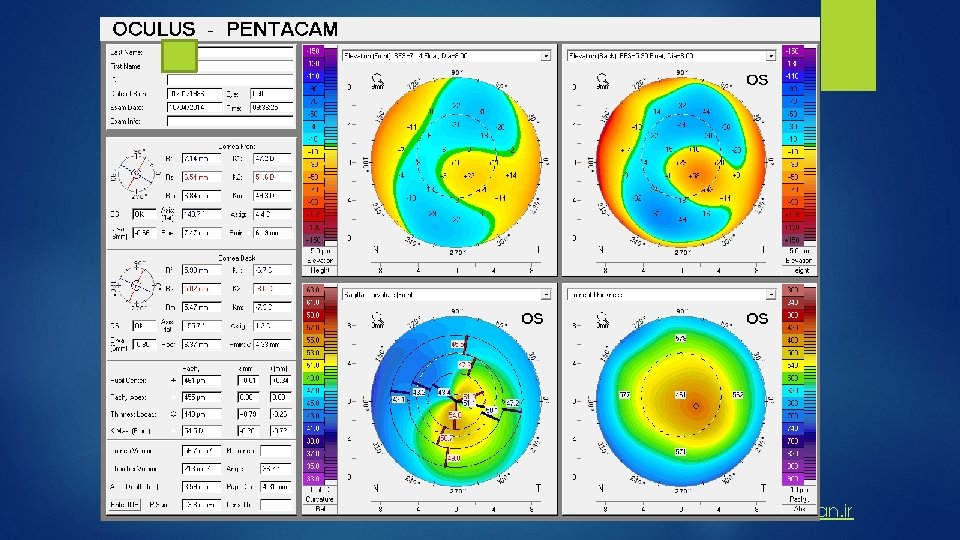Click the Enter IOP button
This screenshot has width=960, height=540.
[x=125, y=504]
